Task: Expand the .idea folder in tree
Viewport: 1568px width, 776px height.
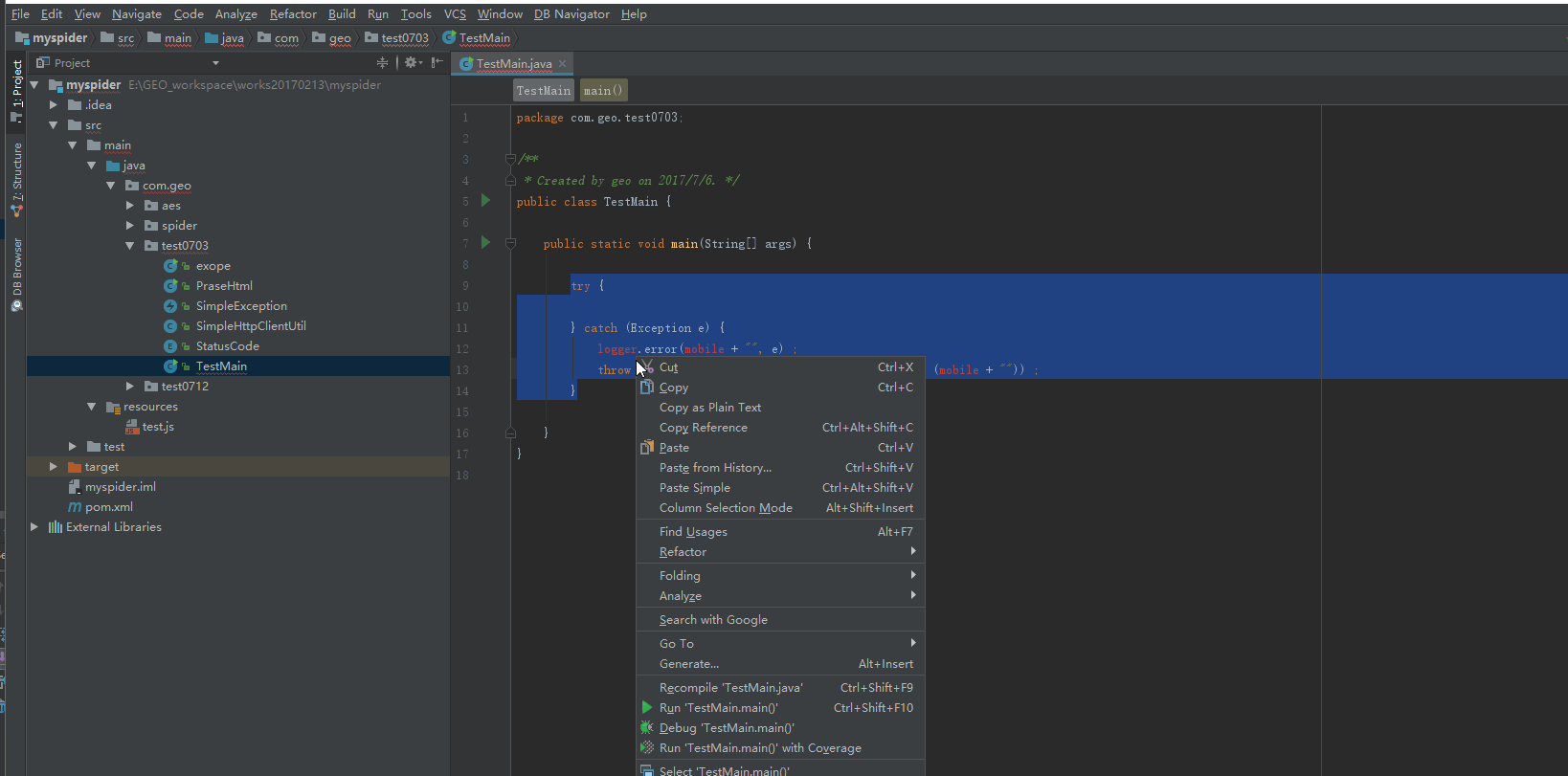Action: coord(54,105)
